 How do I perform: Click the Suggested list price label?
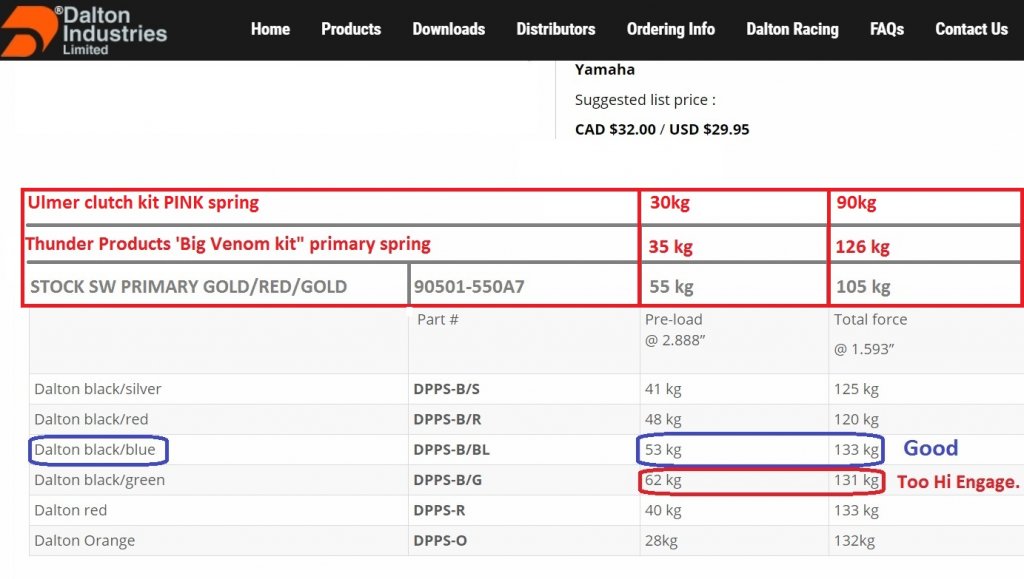coord(645,100)
